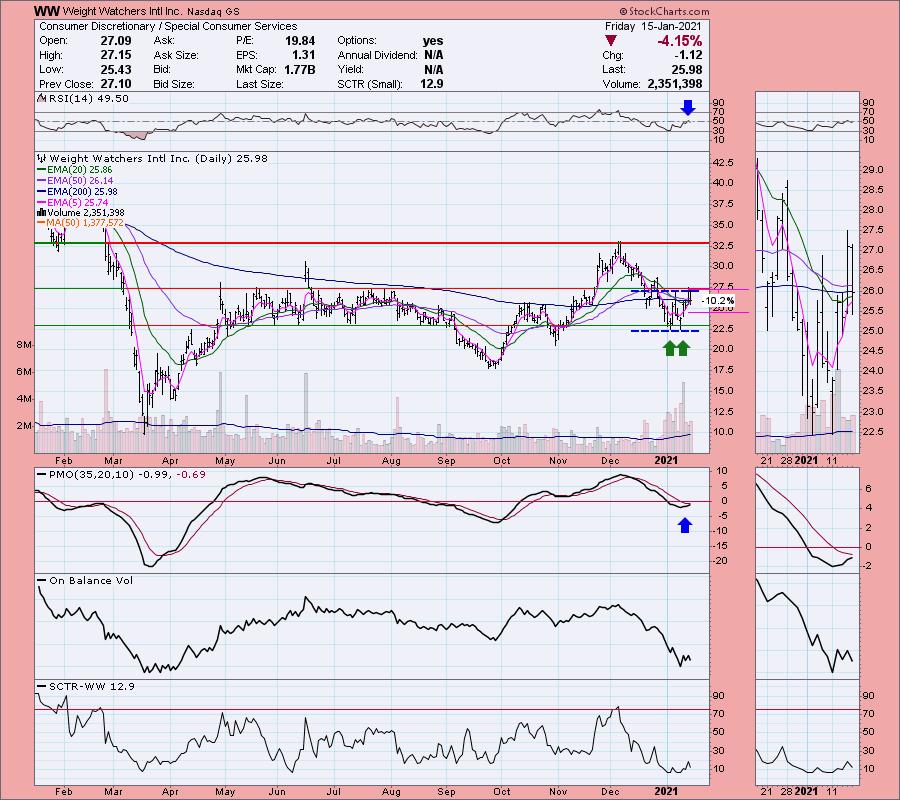The image size is (900, 800).
Task: Click the magenta EMA(5) legend line
Action: [x=41, y=203]
